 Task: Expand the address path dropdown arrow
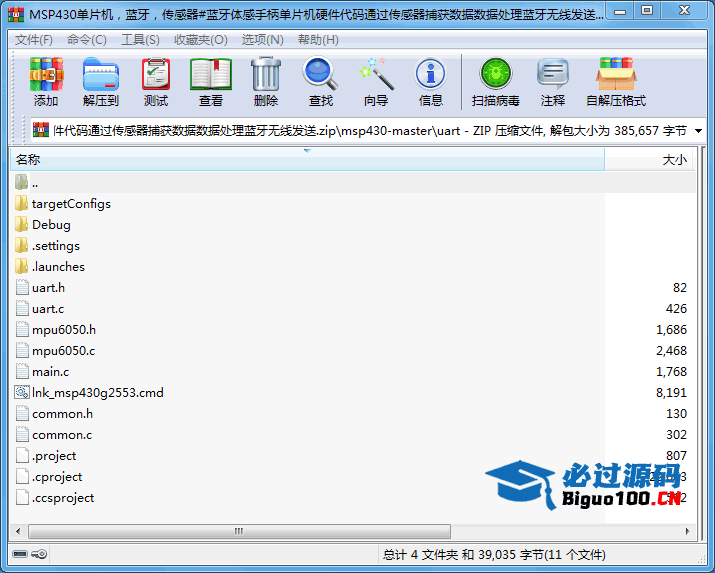pos(698,131)
